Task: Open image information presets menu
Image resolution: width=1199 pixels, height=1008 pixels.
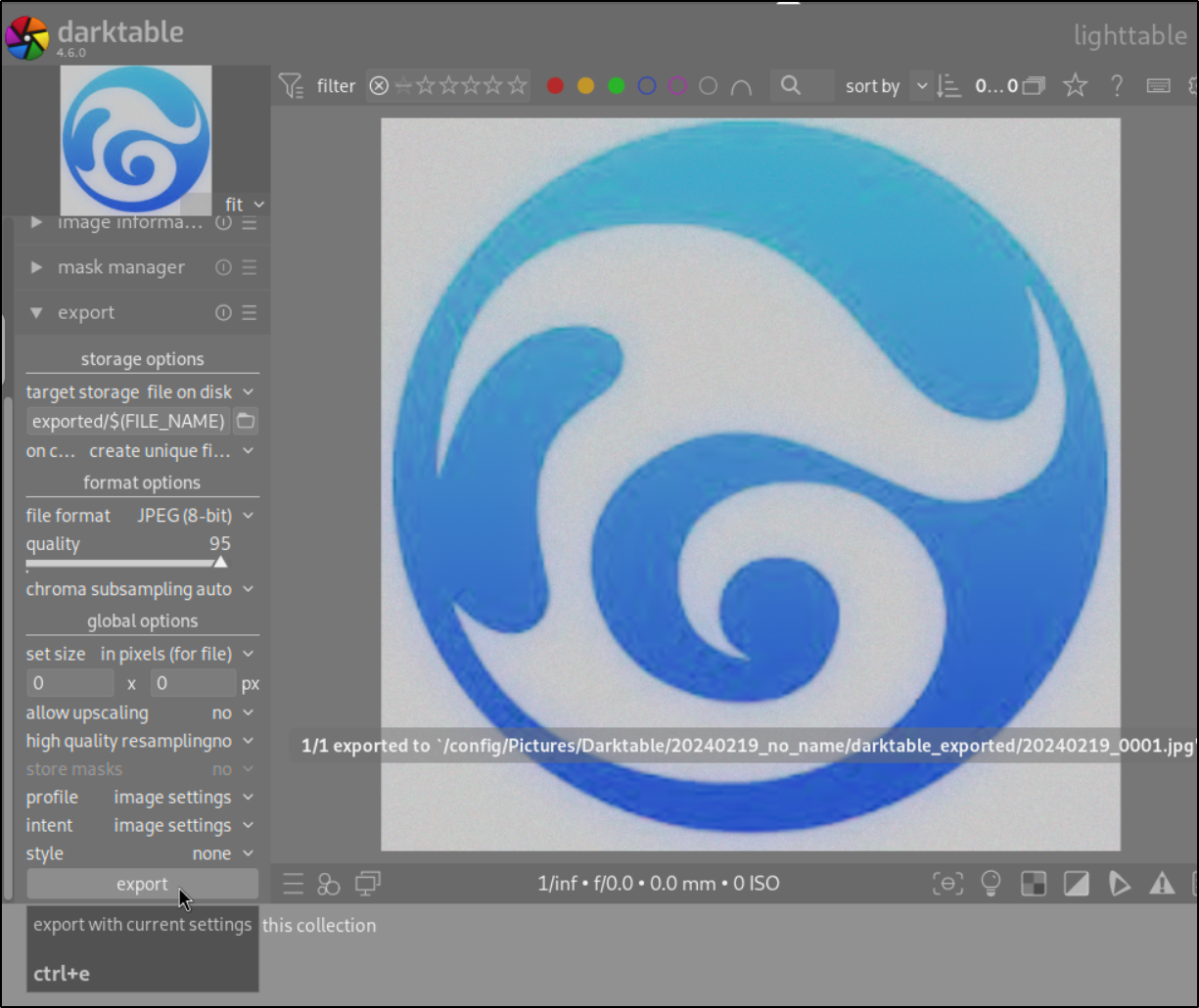Action: (250, 222)
